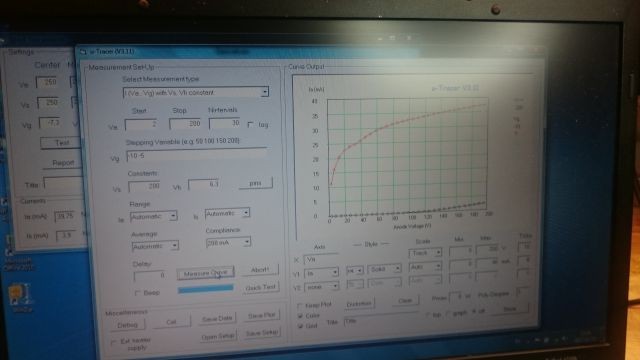Click the Report button in Settings window
The height and width of the screenshot is (360, 640).
click(63, 163)
